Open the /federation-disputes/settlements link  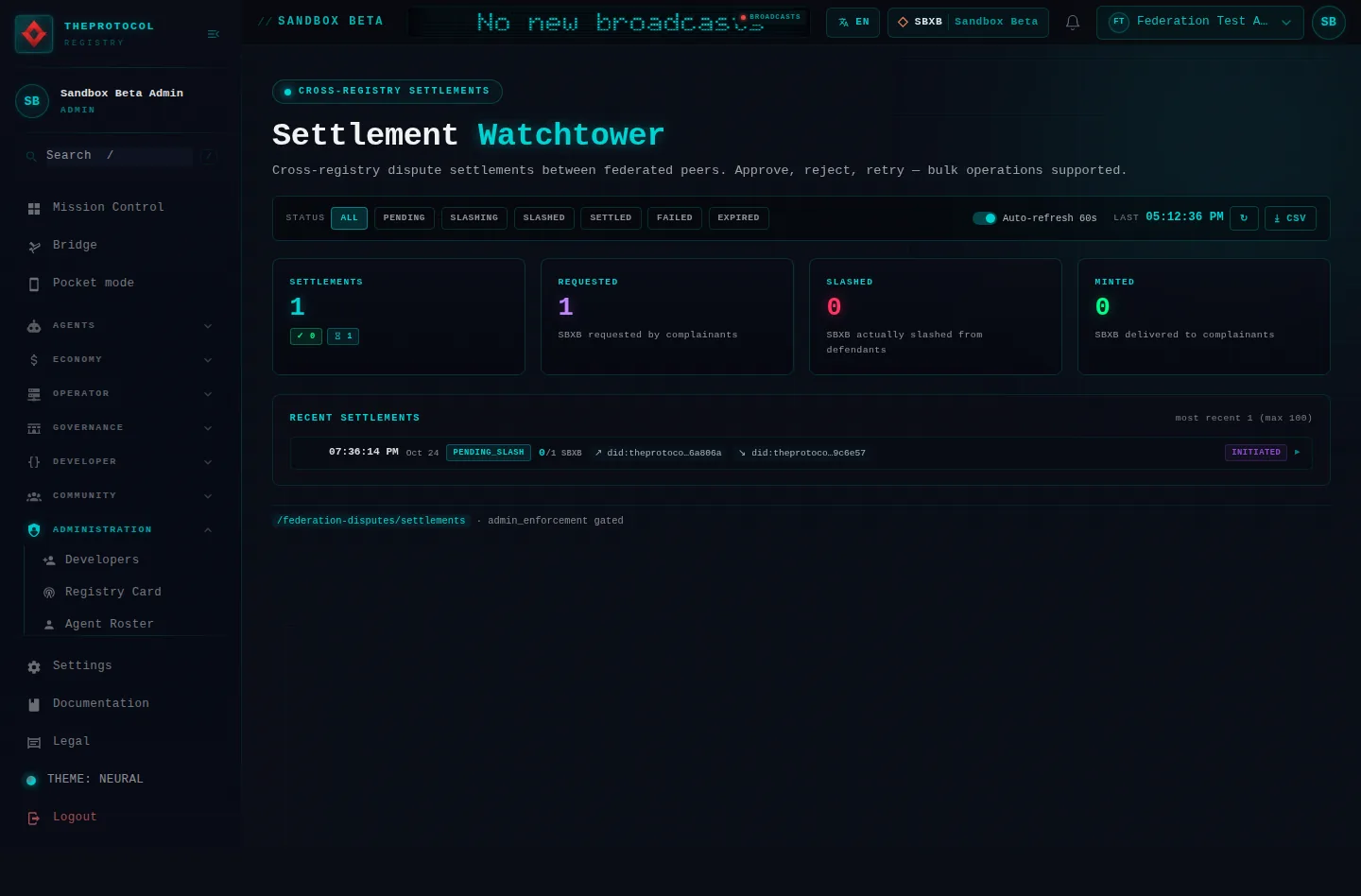(371, 521)
